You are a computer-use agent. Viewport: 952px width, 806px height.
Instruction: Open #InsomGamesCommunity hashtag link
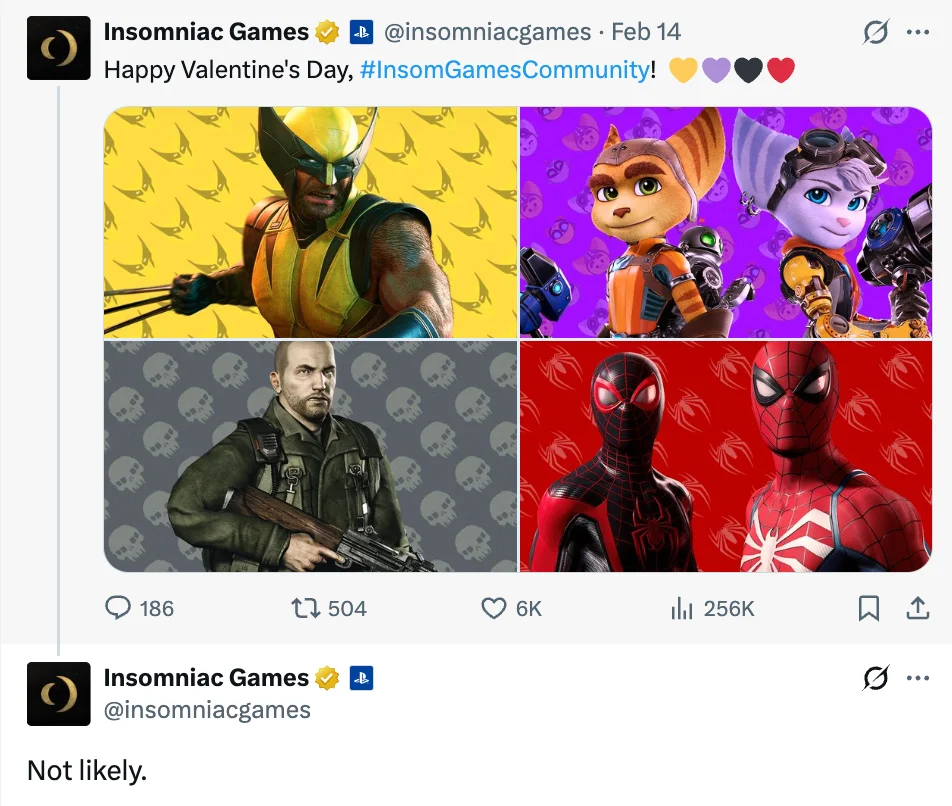tap(503, 70)
